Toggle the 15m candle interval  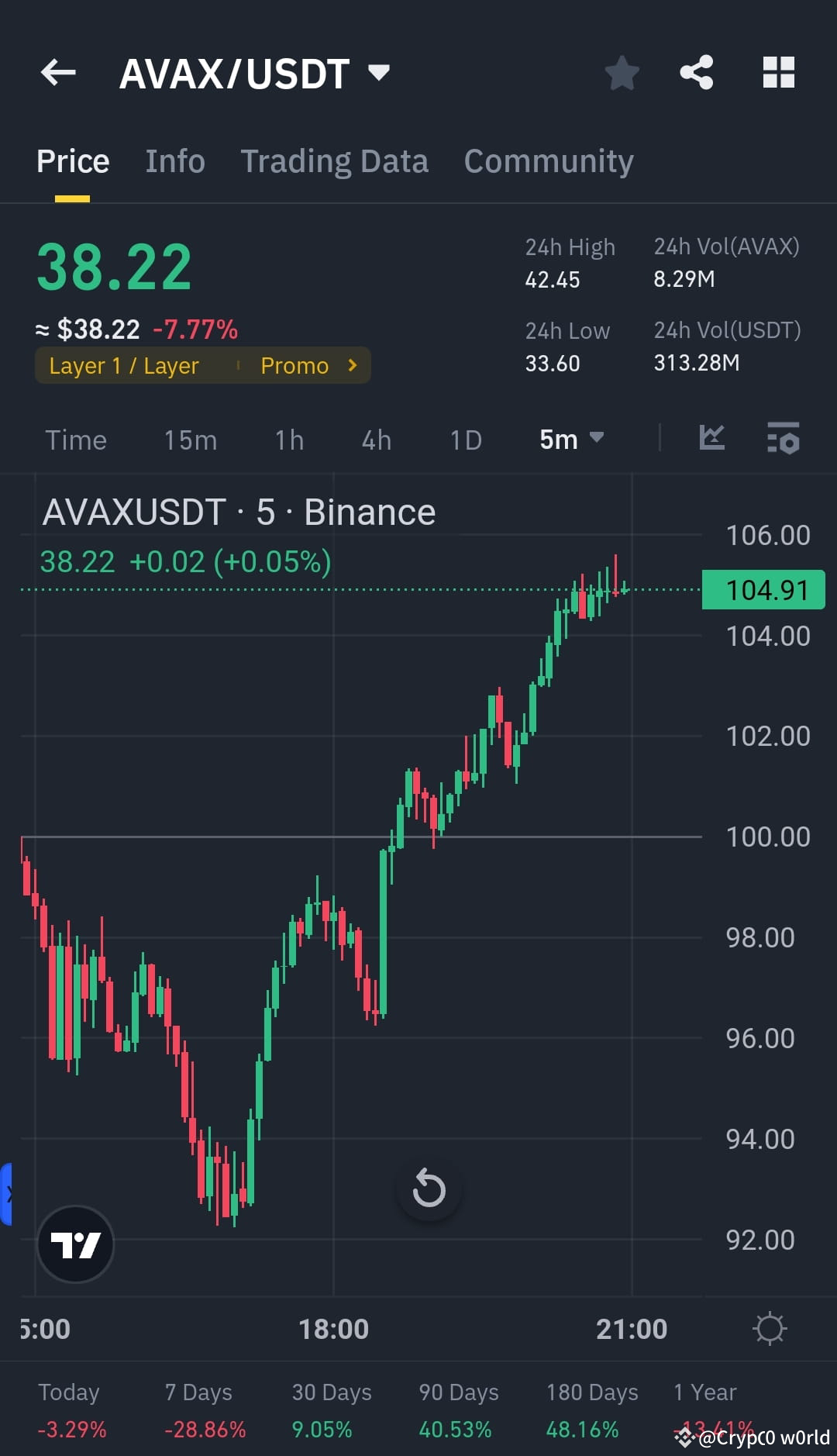coord(190,440)
